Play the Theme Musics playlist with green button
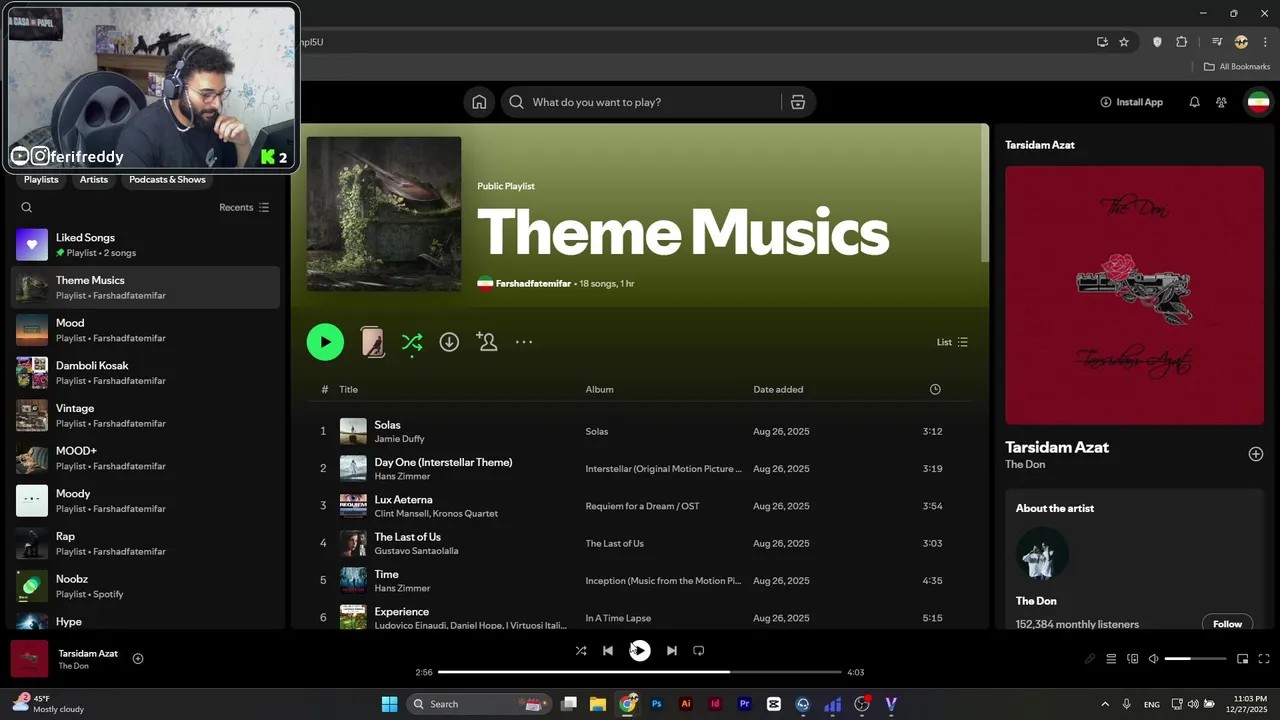 (x=325, y=342)
